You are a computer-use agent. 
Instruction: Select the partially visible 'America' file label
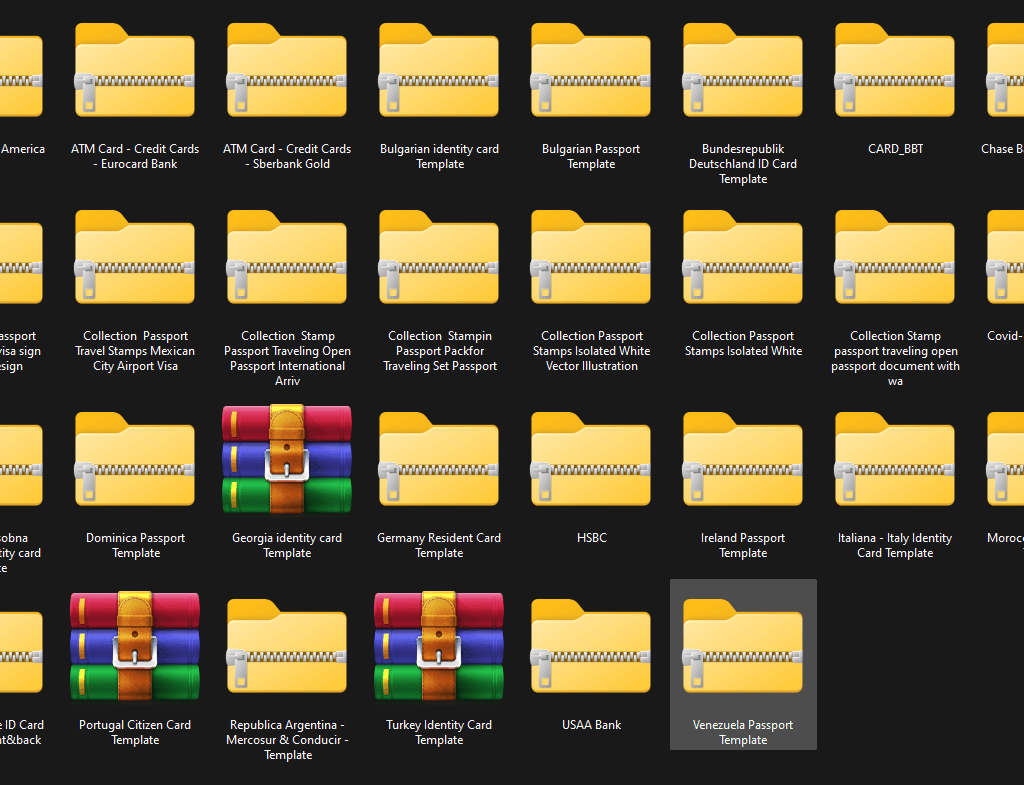23,149
